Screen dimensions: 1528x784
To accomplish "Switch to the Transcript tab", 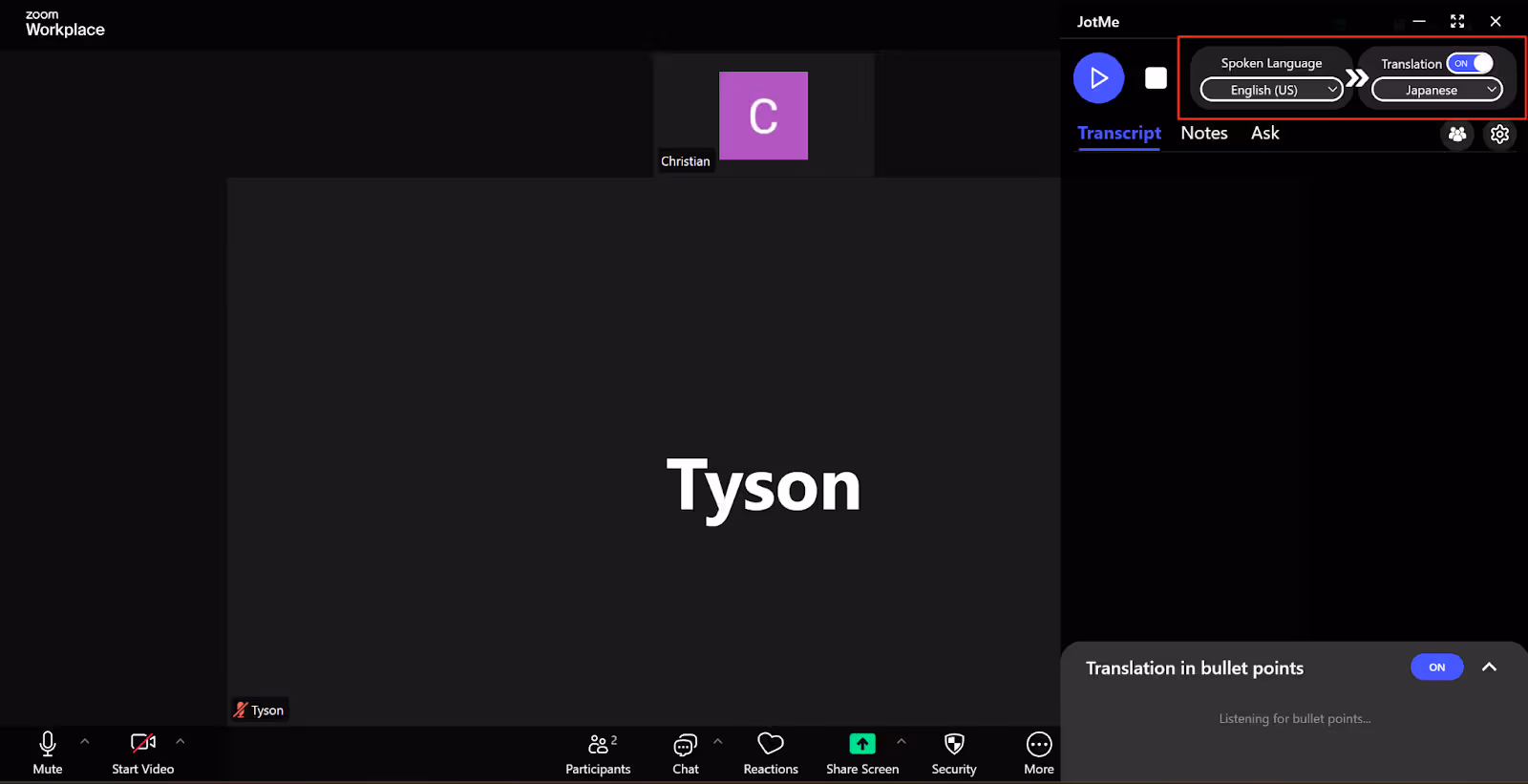I will (x=1119, y=134).
